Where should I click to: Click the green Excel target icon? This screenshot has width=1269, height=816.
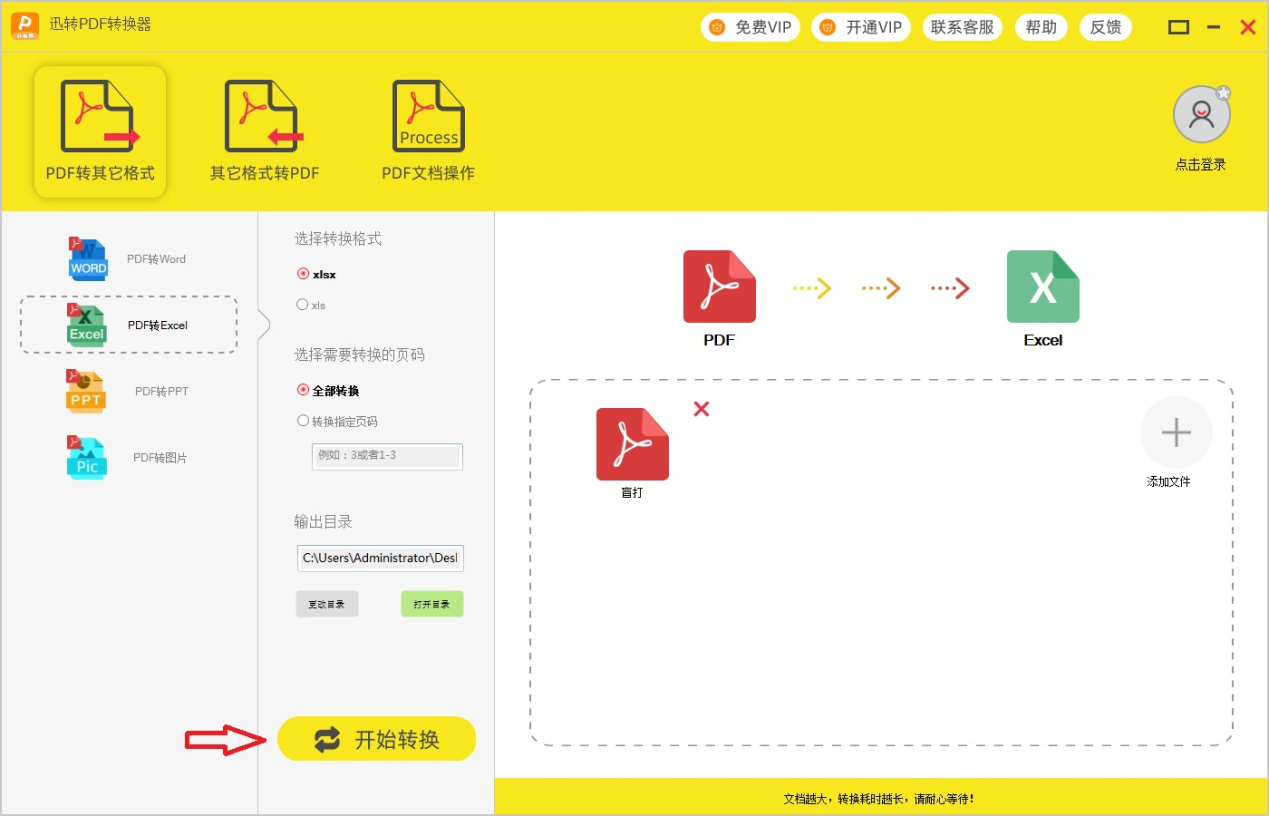(x=1043, y=286)
